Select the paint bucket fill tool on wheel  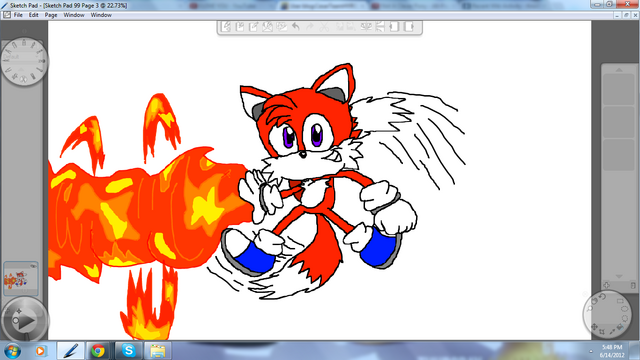point(620,327)
